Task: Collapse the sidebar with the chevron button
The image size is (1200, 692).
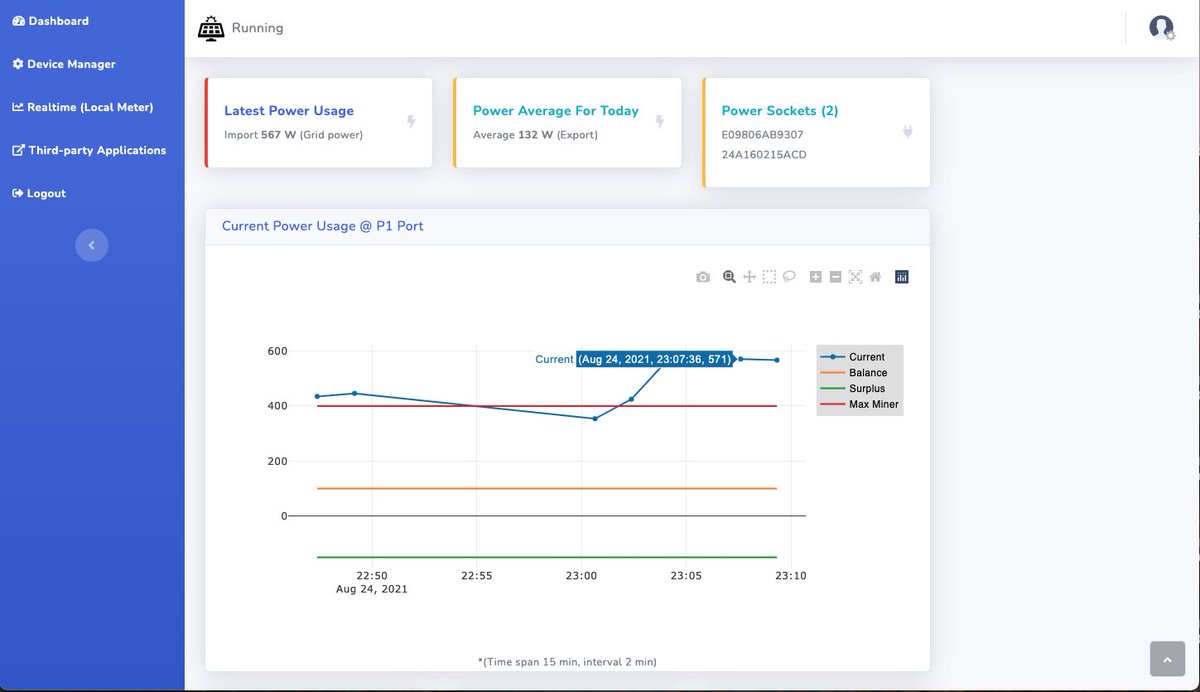Action: coord(92,245)
